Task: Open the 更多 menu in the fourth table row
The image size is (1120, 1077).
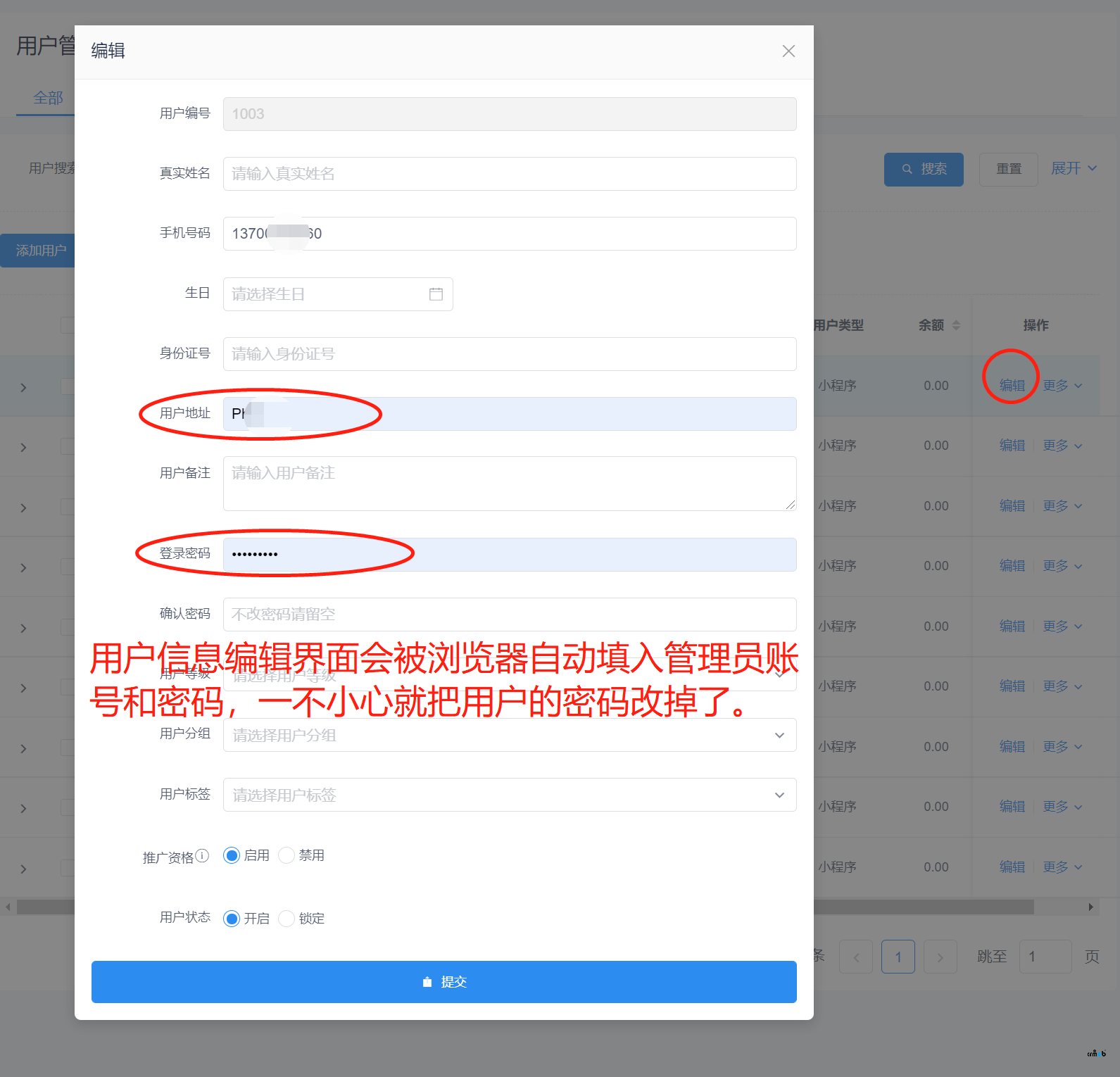Action: 1062,566
